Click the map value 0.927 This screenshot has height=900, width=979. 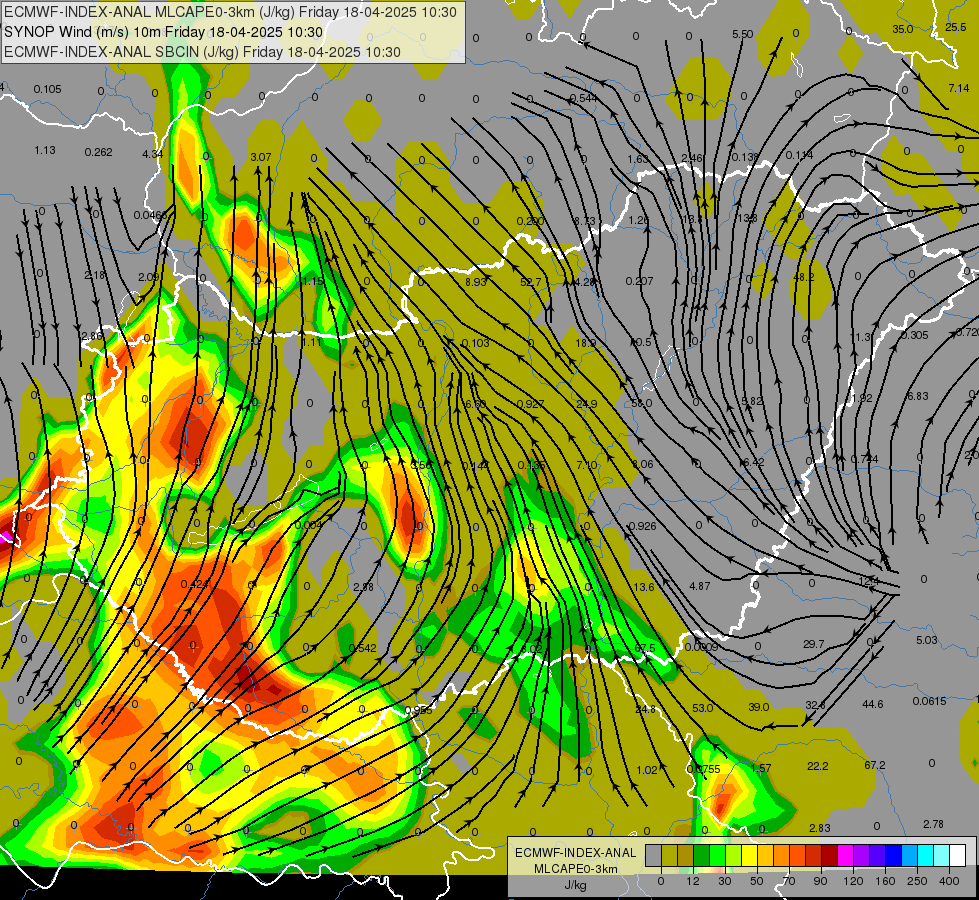coord(530,404)
